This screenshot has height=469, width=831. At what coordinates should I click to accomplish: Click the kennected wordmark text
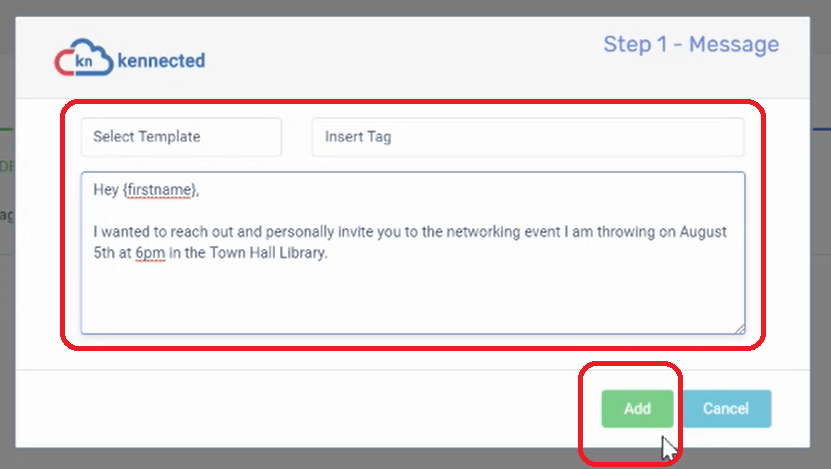click(161, 60)
